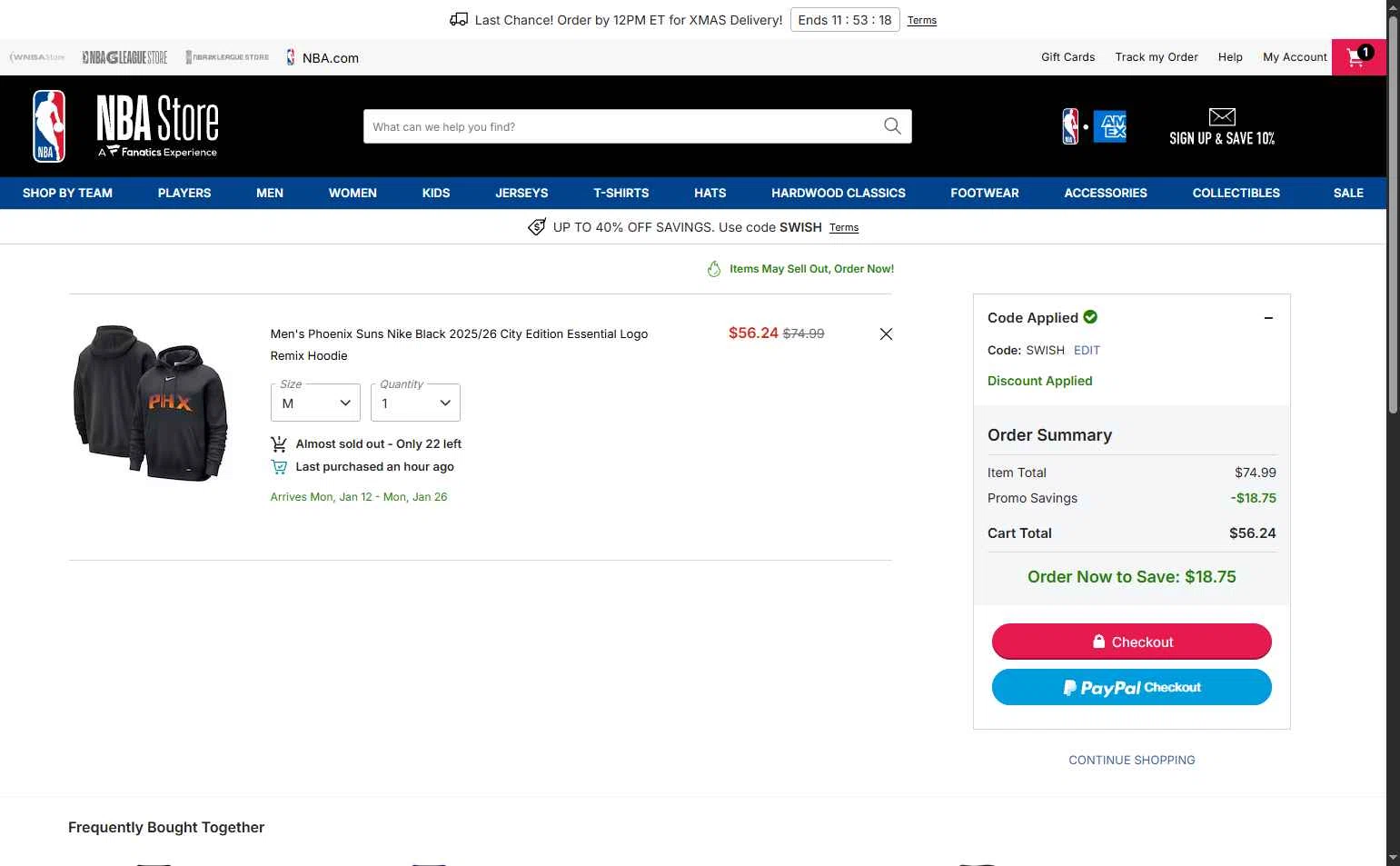Open the NBA 2K League Store logo

point(227,57)
